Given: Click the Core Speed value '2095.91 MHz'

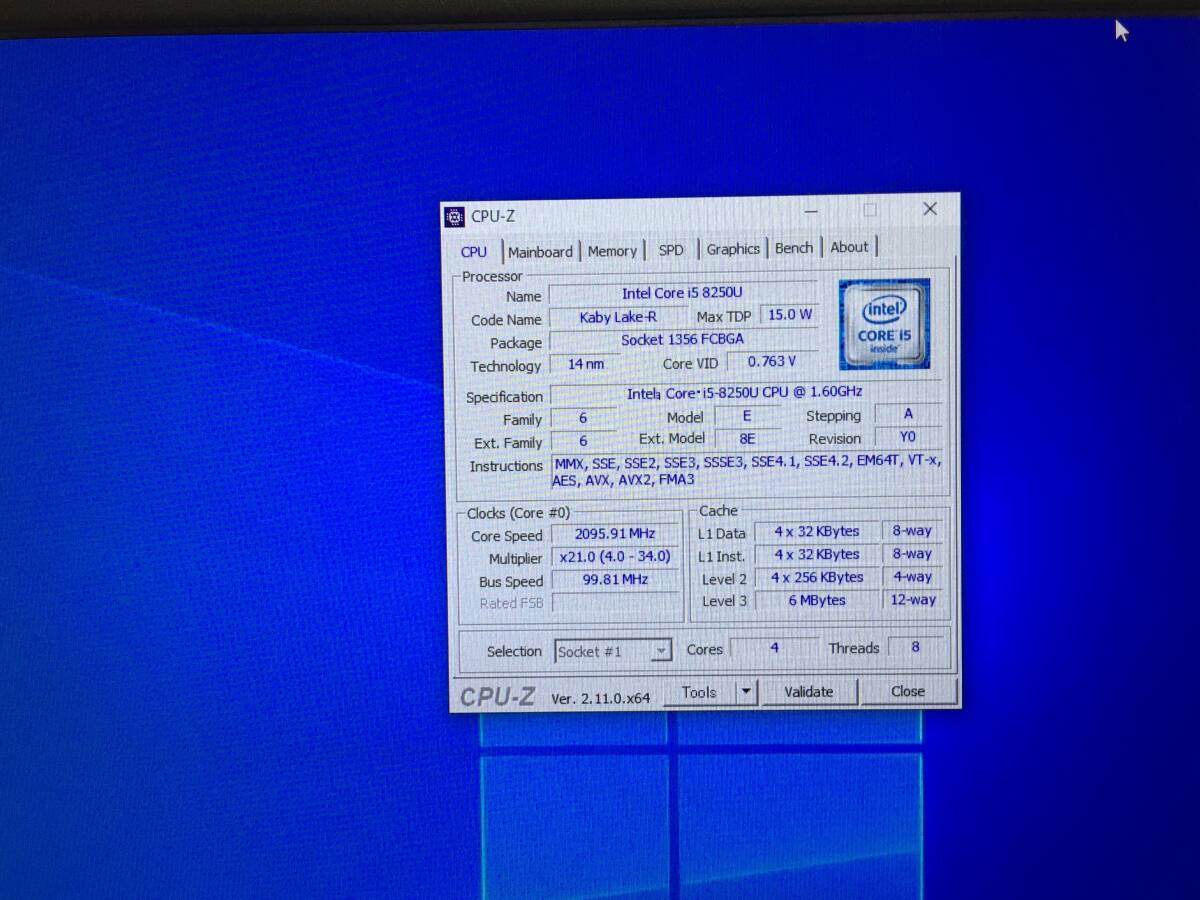Looking at the screenshot, I should coord(615,534).
